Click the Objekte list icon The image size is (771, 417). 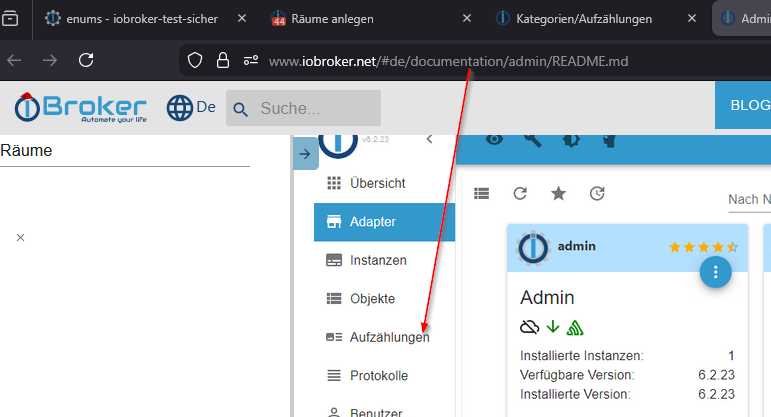click(x=334, y=298)
